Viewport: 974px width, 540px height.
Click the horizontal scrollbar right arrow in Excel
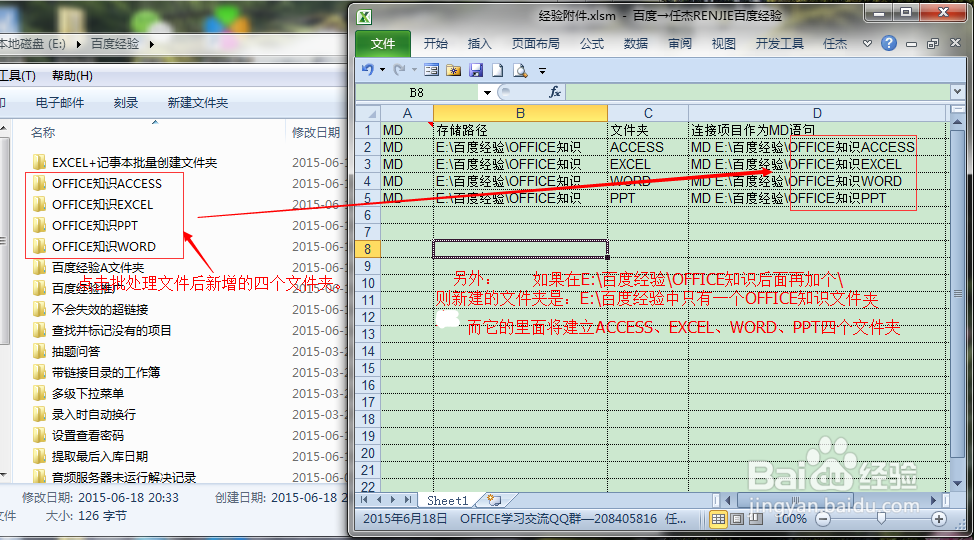click(x=933, y=500)
